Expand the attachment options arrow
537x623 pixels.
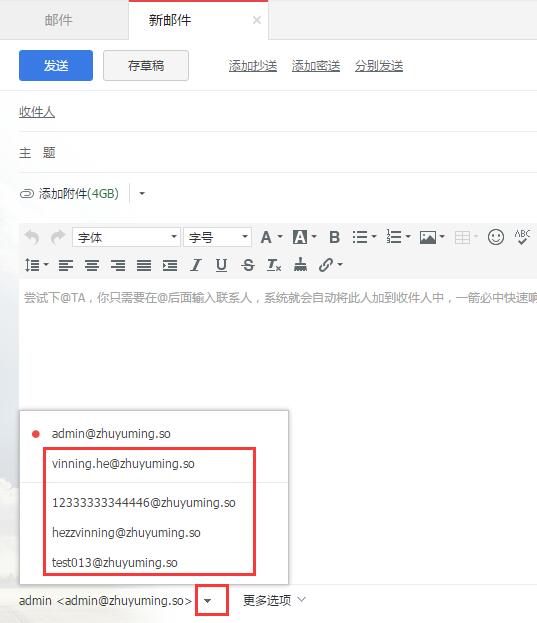tap(142, 193)
